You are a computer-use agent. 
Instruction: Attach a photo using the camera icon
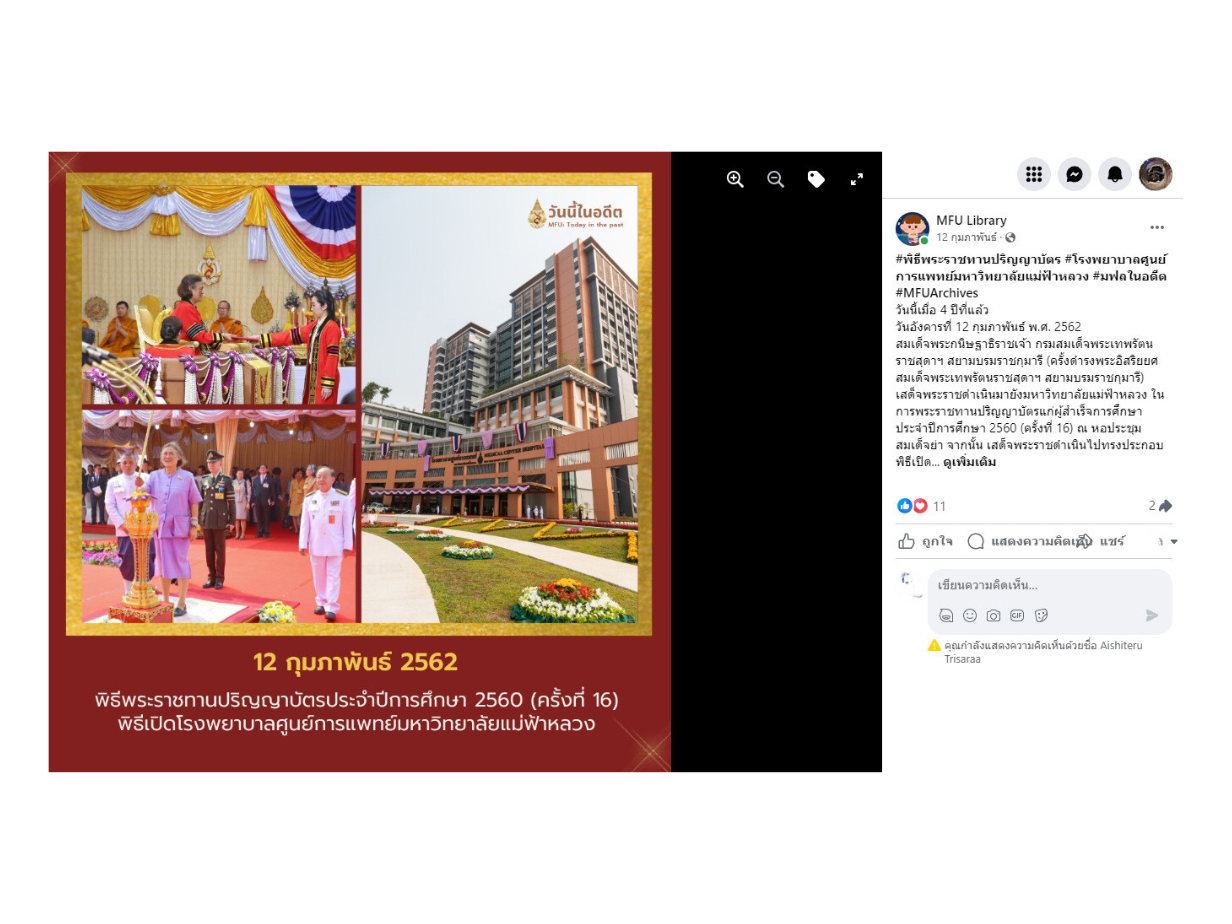pos(993,615)
